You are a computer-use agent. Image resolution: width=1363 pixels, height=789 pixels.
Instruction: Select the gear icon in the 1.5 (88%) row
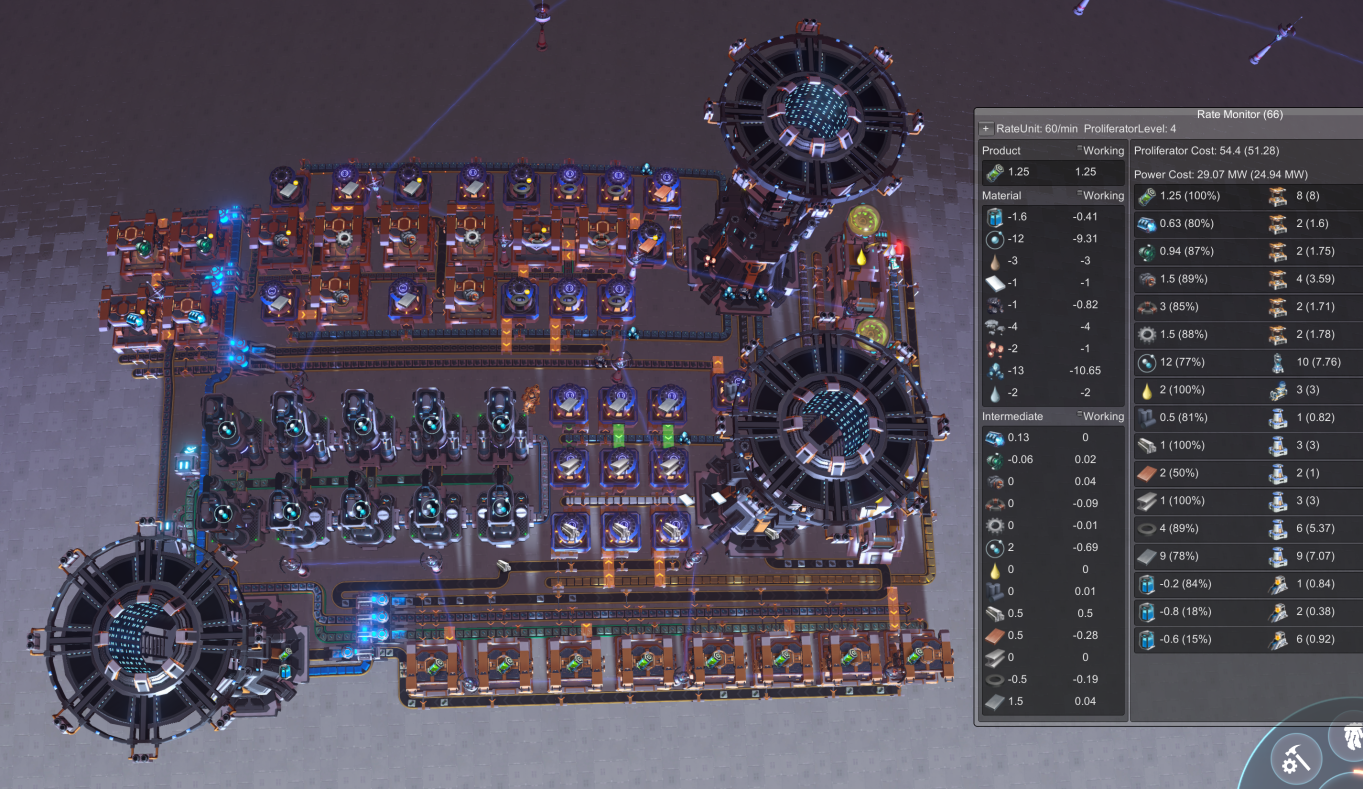pyautogui.click(x=1147, y=334)
